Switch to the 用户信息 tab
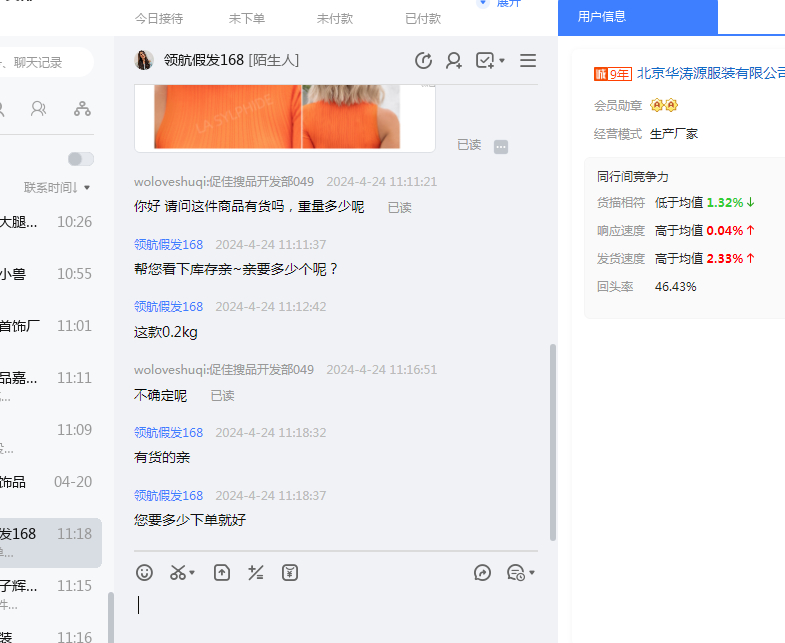The width and height of the screenshot is (785, 643). point(637,16)
